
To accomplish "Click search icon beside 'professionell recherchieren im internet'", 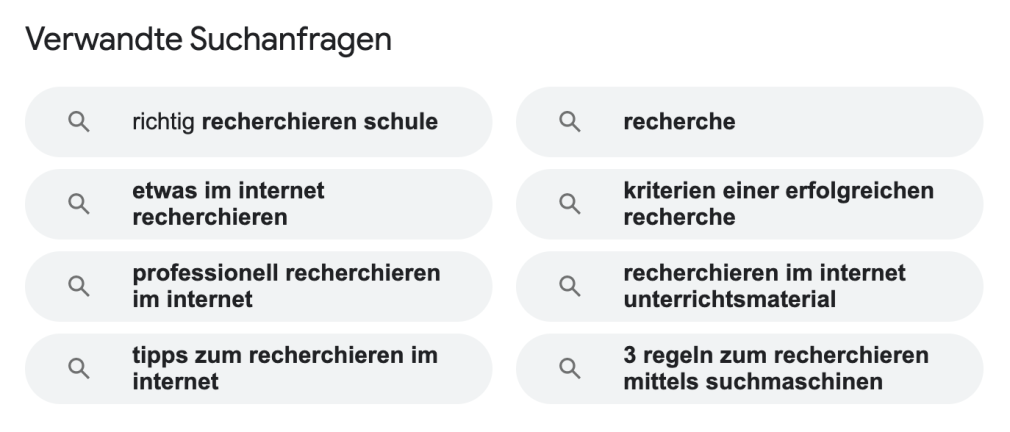I will coord(79,286).
